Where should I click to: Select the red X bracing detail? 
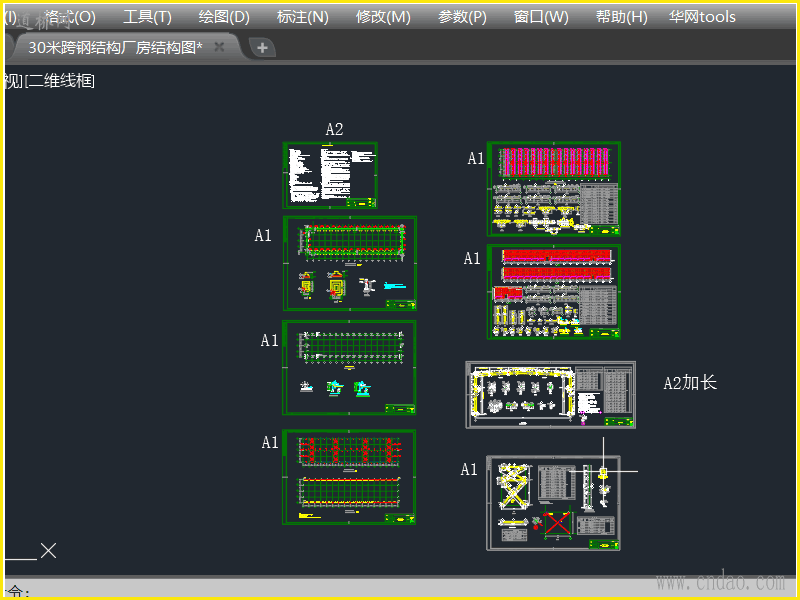point(557,523)
